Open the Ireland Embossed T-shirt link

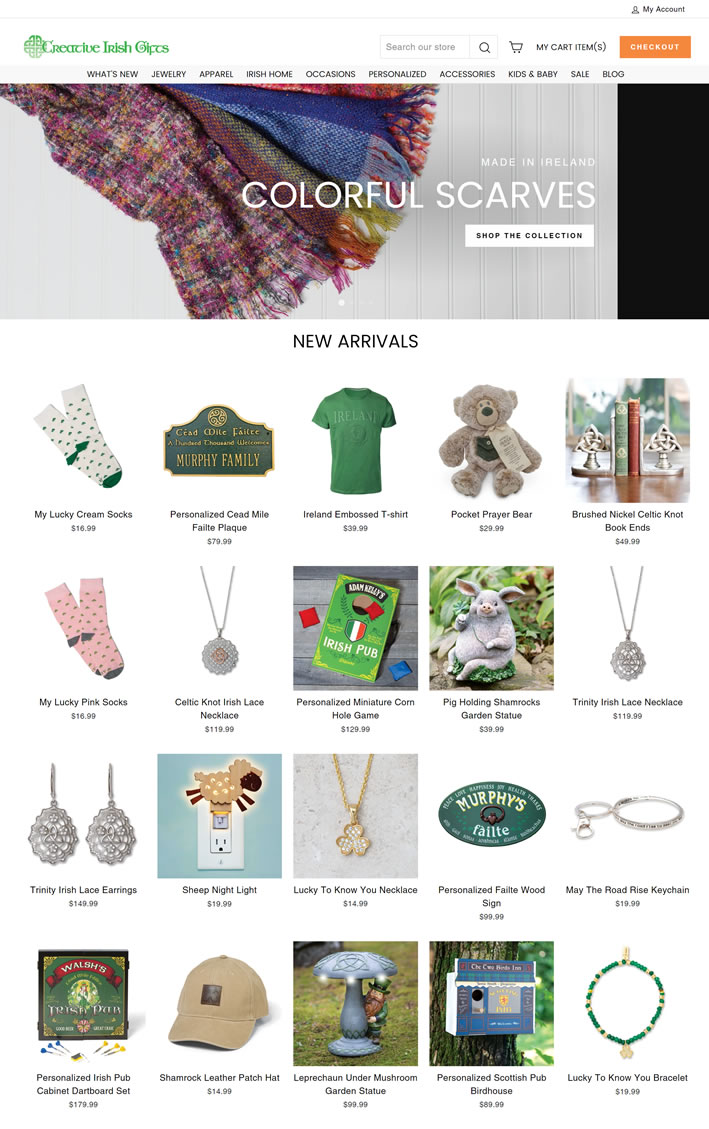click(x=356, y=515)
